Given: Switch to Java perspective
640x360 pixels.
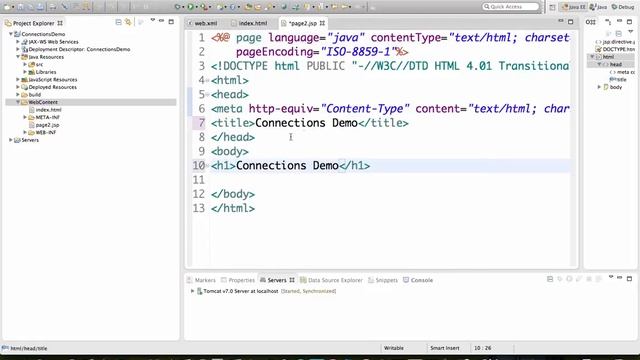Looking at the screenshot, I should click(599, 7).
